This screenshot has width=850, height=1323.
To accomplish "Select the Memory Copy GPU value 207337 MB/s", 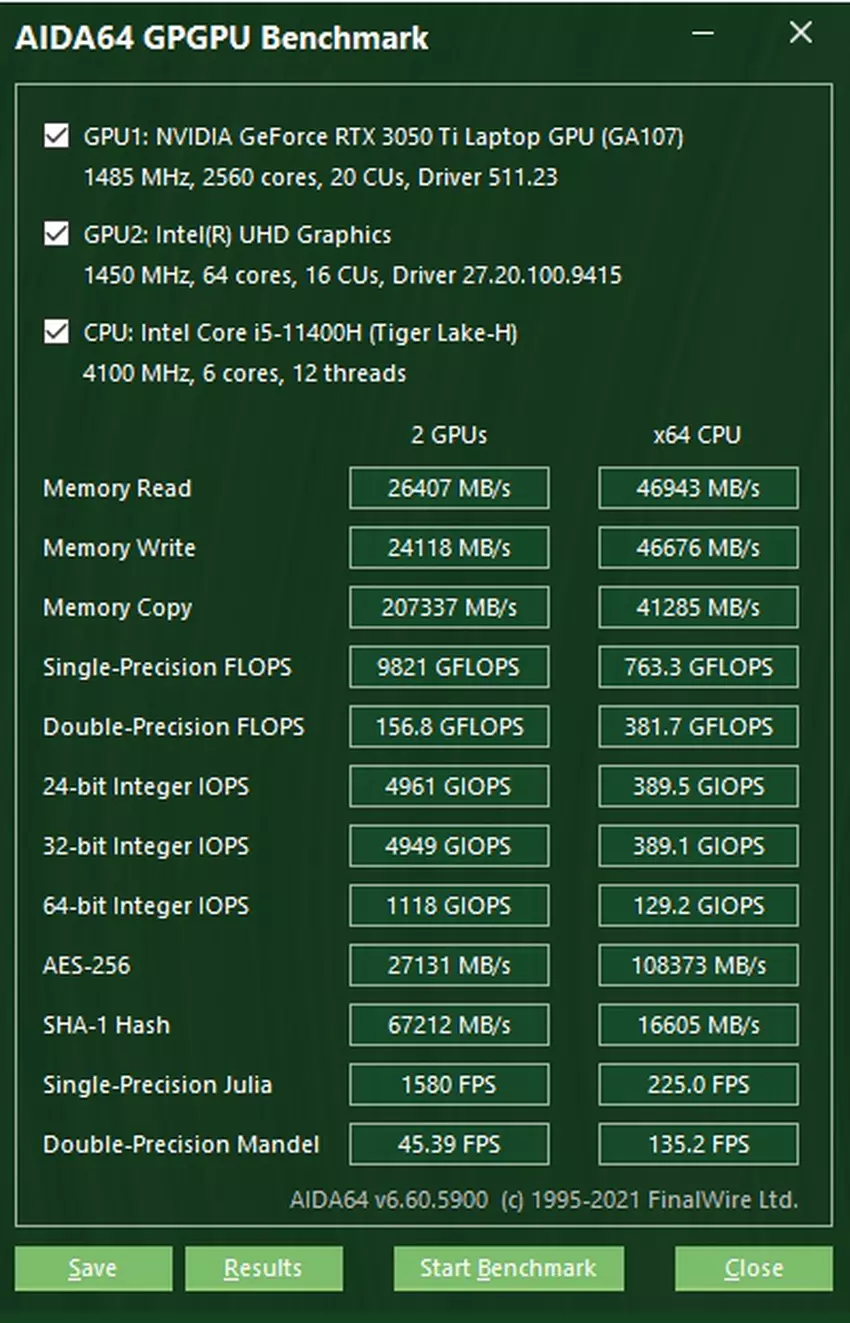I will (449, 608).
